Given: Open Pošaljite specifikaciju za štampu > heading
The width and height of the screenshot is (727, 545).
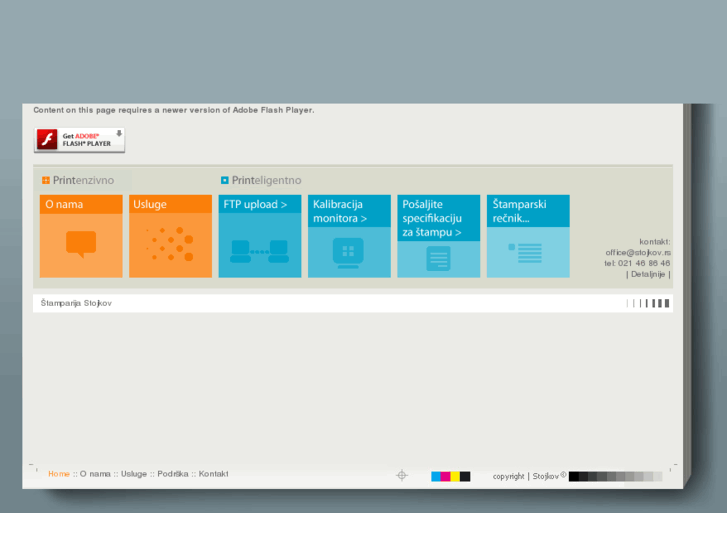Looking at the screenshot, I should [439, 218].
